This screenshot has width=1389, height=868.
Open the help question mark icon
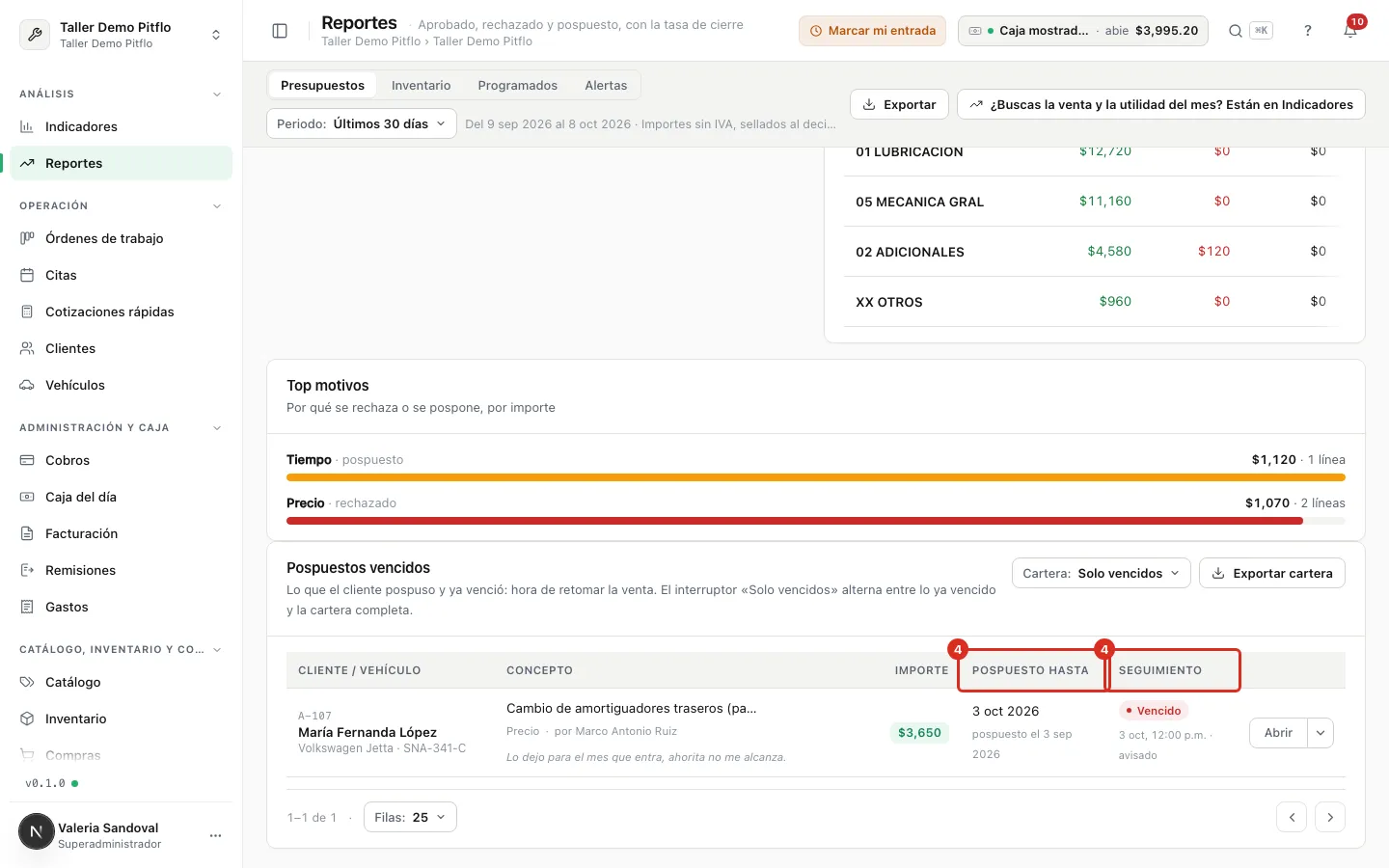pos(1308,31)
